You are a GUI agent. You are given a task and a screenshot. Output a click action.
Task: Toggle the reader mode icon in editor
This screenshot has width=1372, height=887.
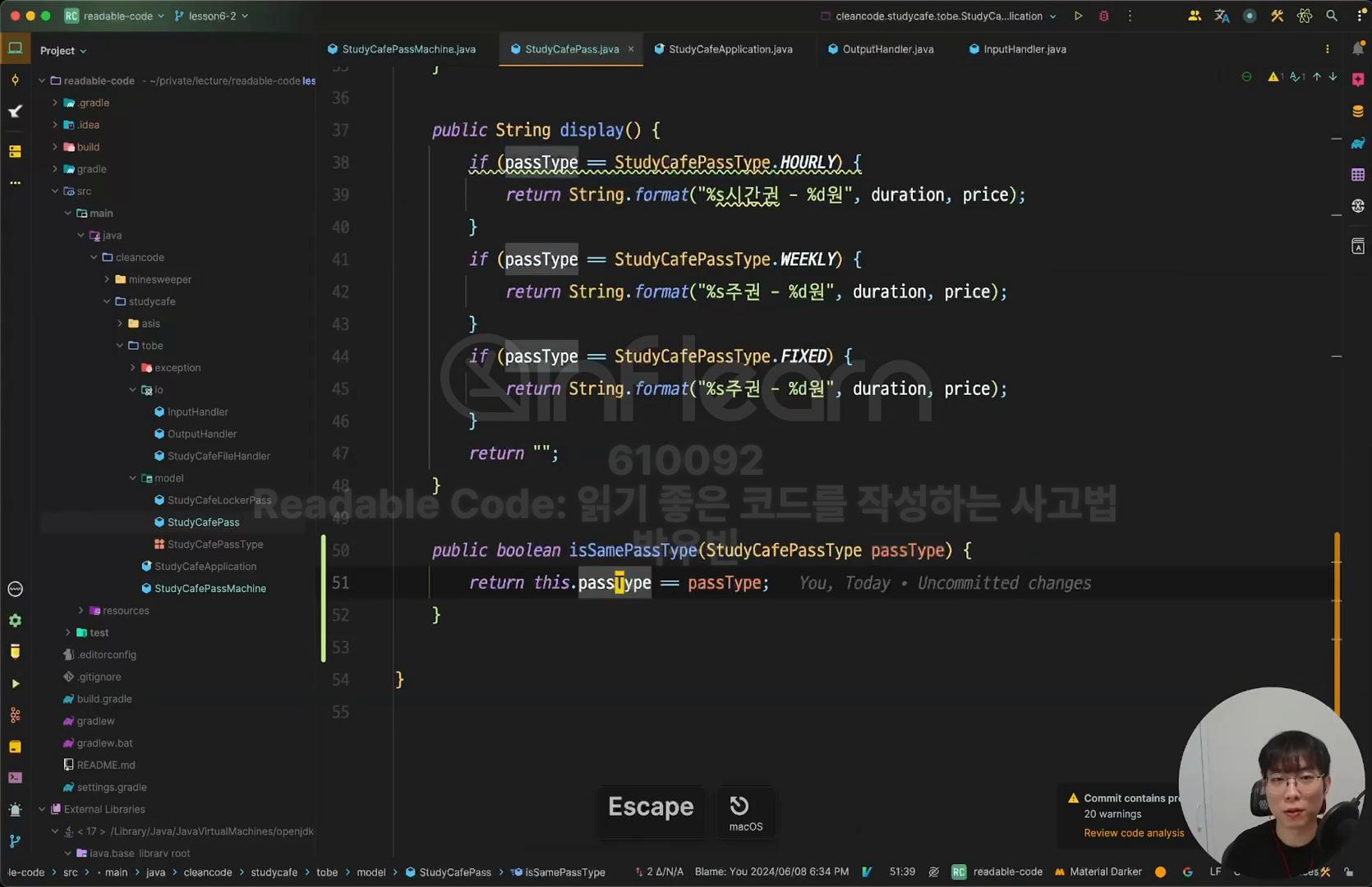(x=1246, y=76)
